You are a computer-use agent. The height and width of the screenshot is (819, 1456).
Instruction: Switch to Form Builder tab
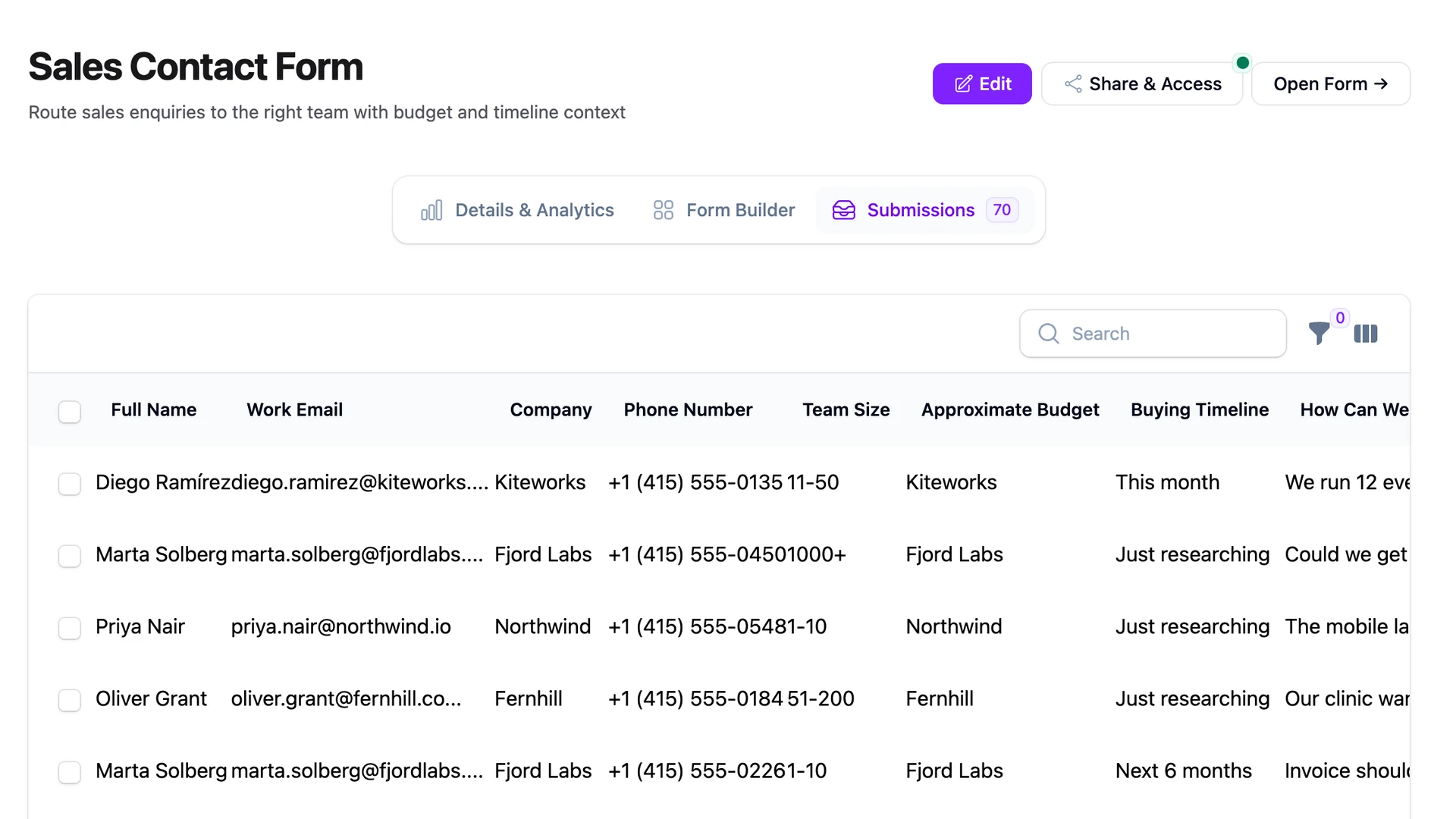pos(724,210)
